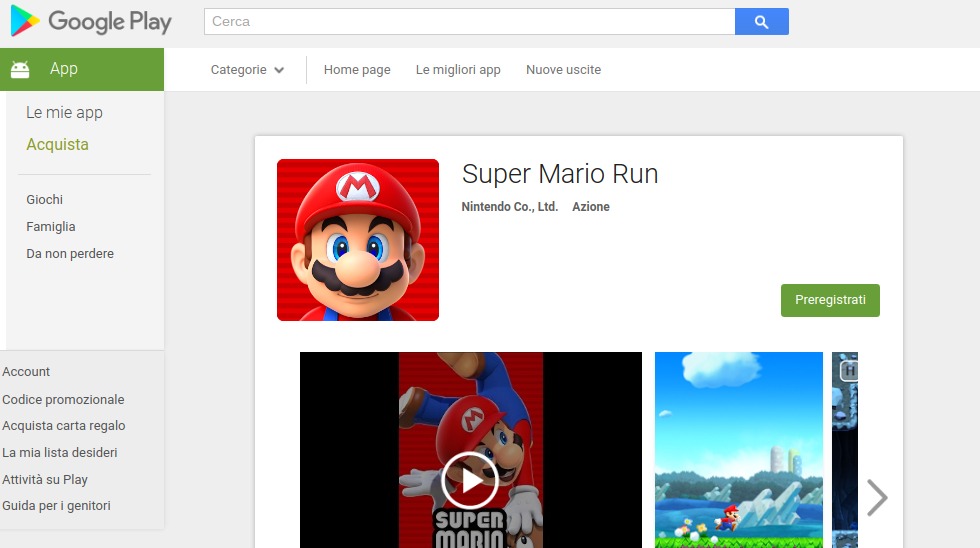The height and width of the screenshot is (548, 980).
Task: Click the Super Mario Run app icon
Action: (358, 240)
